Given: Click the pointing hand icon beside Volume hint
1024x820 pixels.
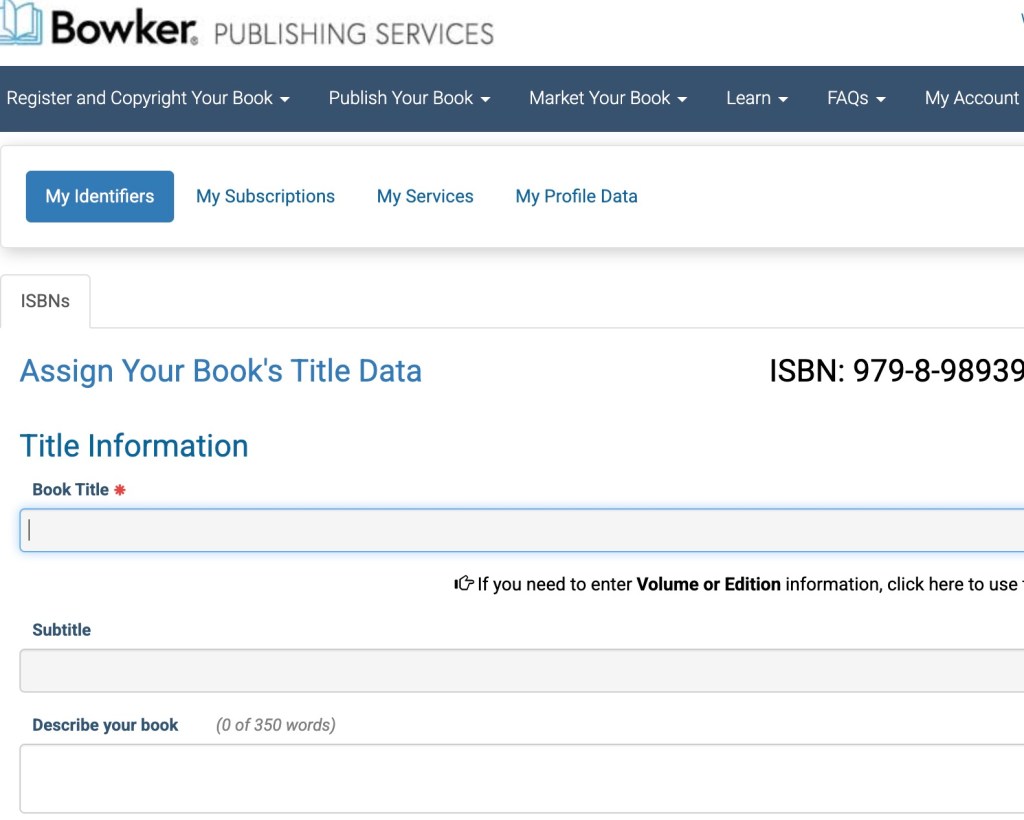Looking at the screenshot, I should click(464, 583).
